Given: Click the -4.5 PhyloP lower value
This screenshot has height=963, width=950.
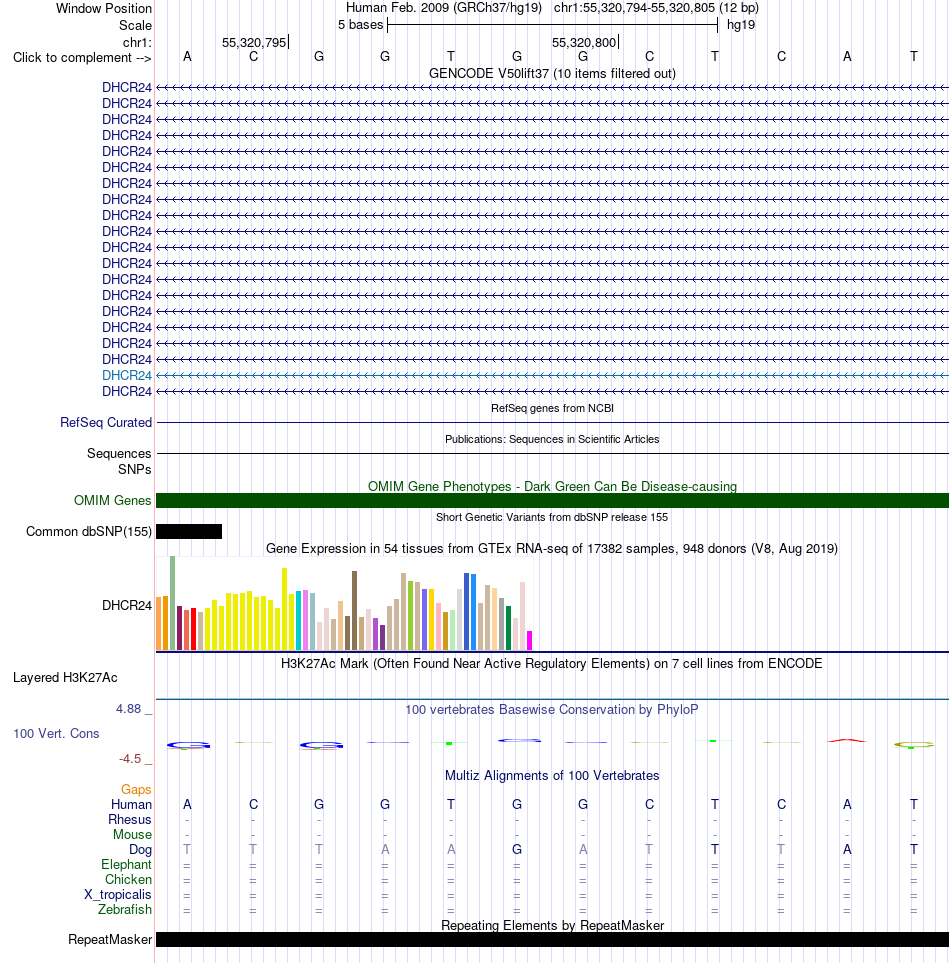Looking at the screenshot, I should click(x=130, y=759).
